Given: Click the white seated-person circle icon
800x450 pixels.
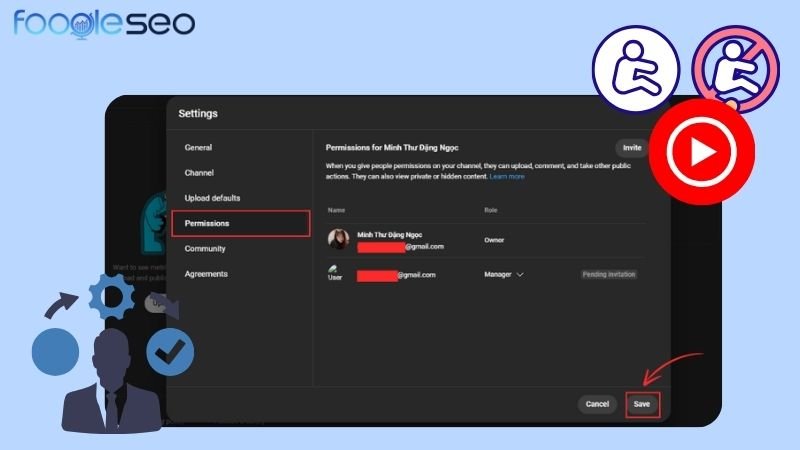Looking at the screenshot, I should (636, 69).
